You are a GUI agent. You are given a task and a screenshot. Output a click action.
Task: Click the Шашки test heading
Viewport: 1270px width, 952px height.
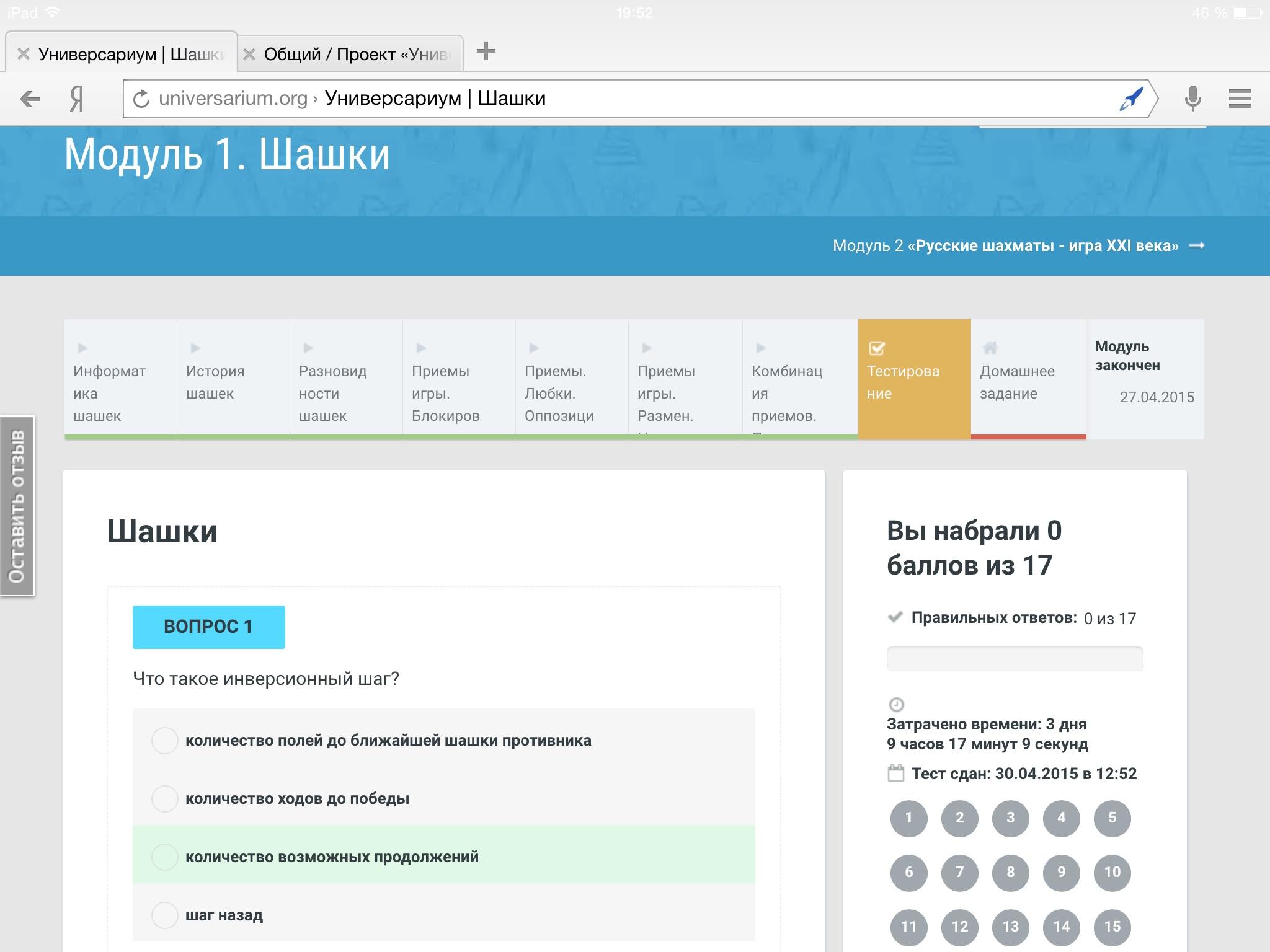pos(162,532)
